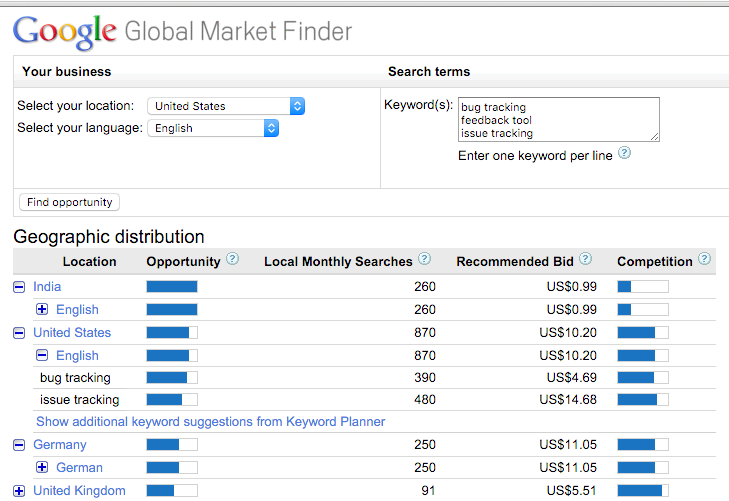
Task: Collapse the India row
Action: click(x=19, y=287)
